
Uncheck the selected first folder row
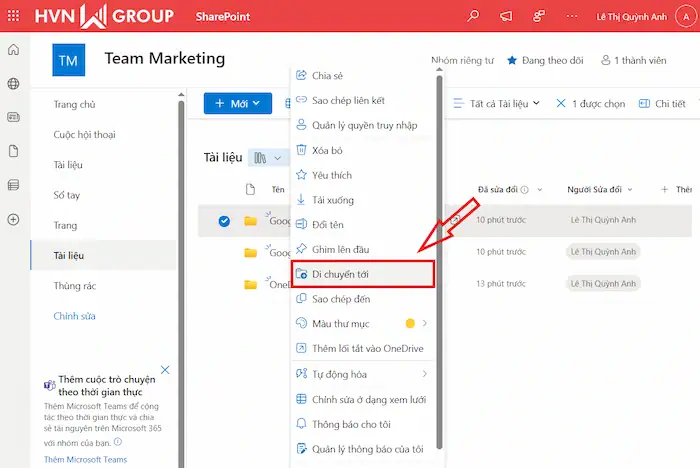[223, 221]
